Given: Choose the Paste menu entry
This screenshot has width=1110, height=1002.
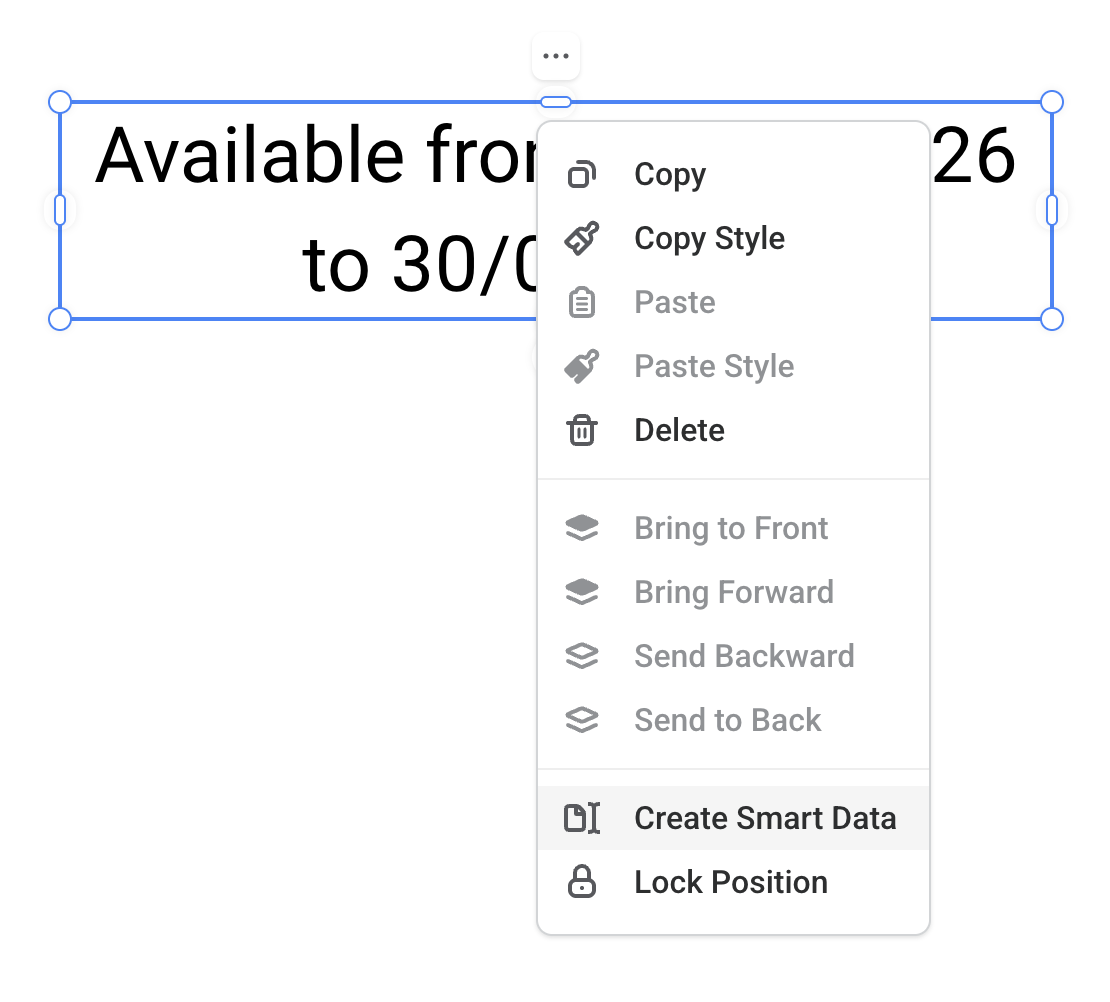Looking at the screenshot, I should point(733,302).
